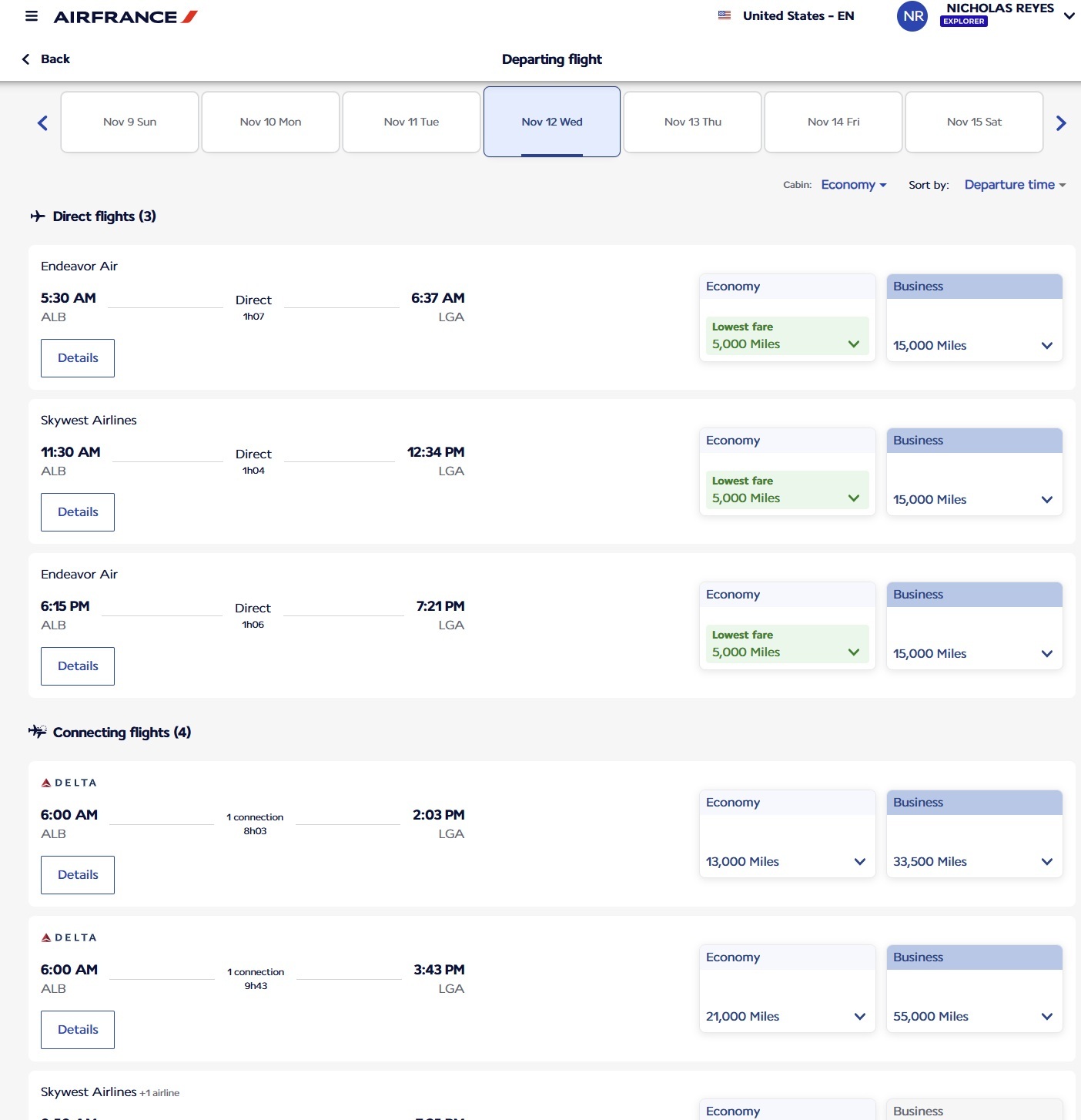1081x1120 pixels.
Task: Expand Business 15,000 Miles on 11:30 AM flight
Action: point(974,499)
